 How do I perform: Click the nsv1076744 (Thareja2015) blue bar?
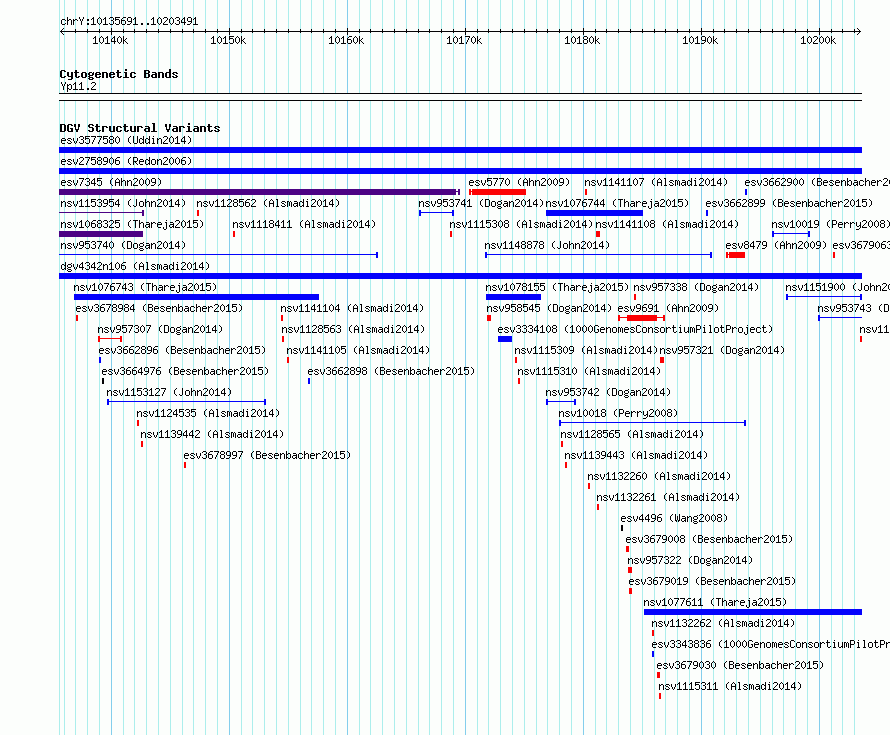pos(594,213)
